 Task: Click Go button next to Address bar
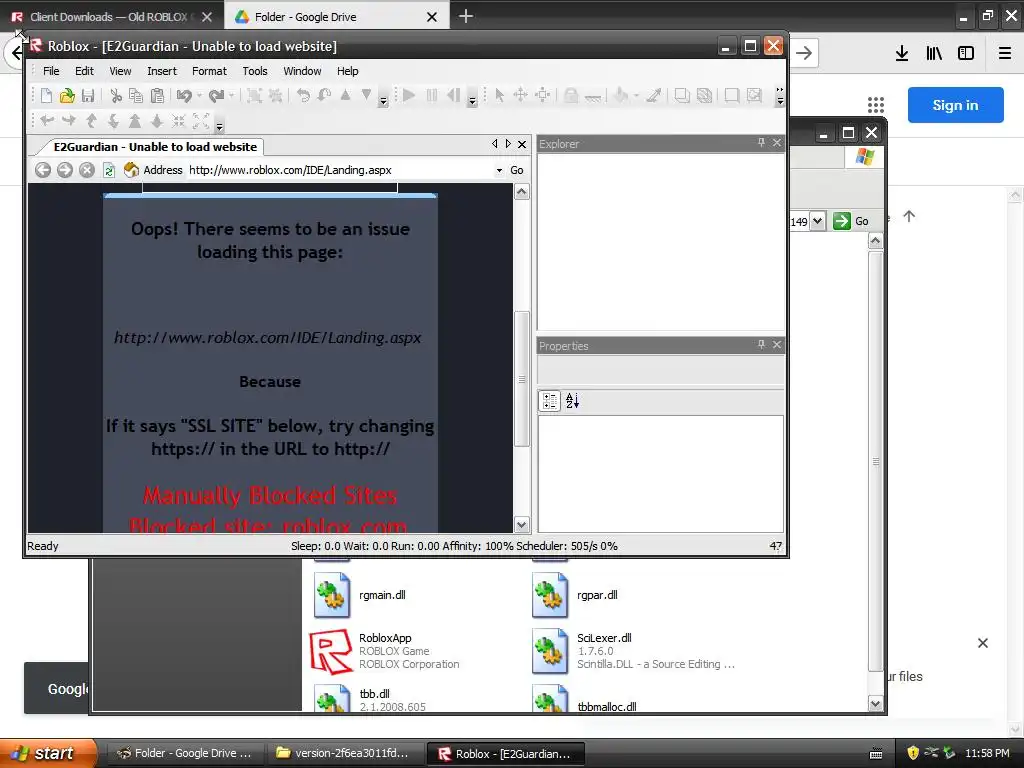coord(517,170)
